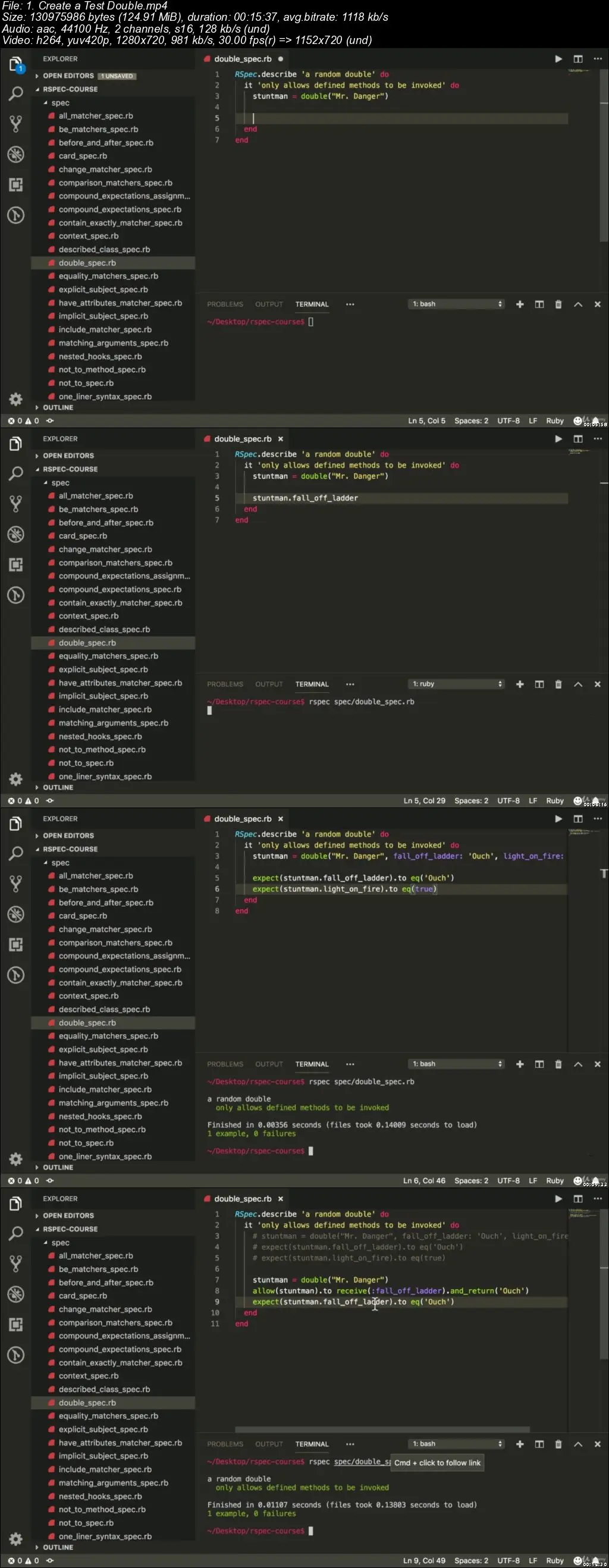Click the smiley icon beside 'Ln 5, Col 5' status

click(578, 420)
